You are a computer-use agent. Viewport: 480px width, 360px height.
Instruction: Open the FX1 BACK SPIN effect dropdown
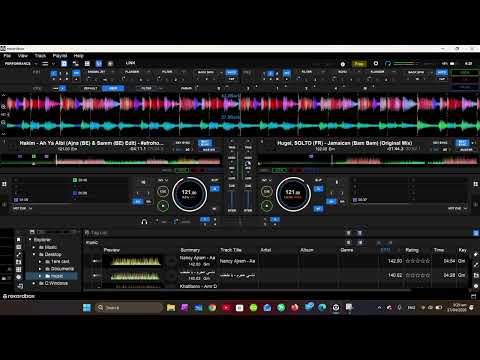[x=209, y=72]
